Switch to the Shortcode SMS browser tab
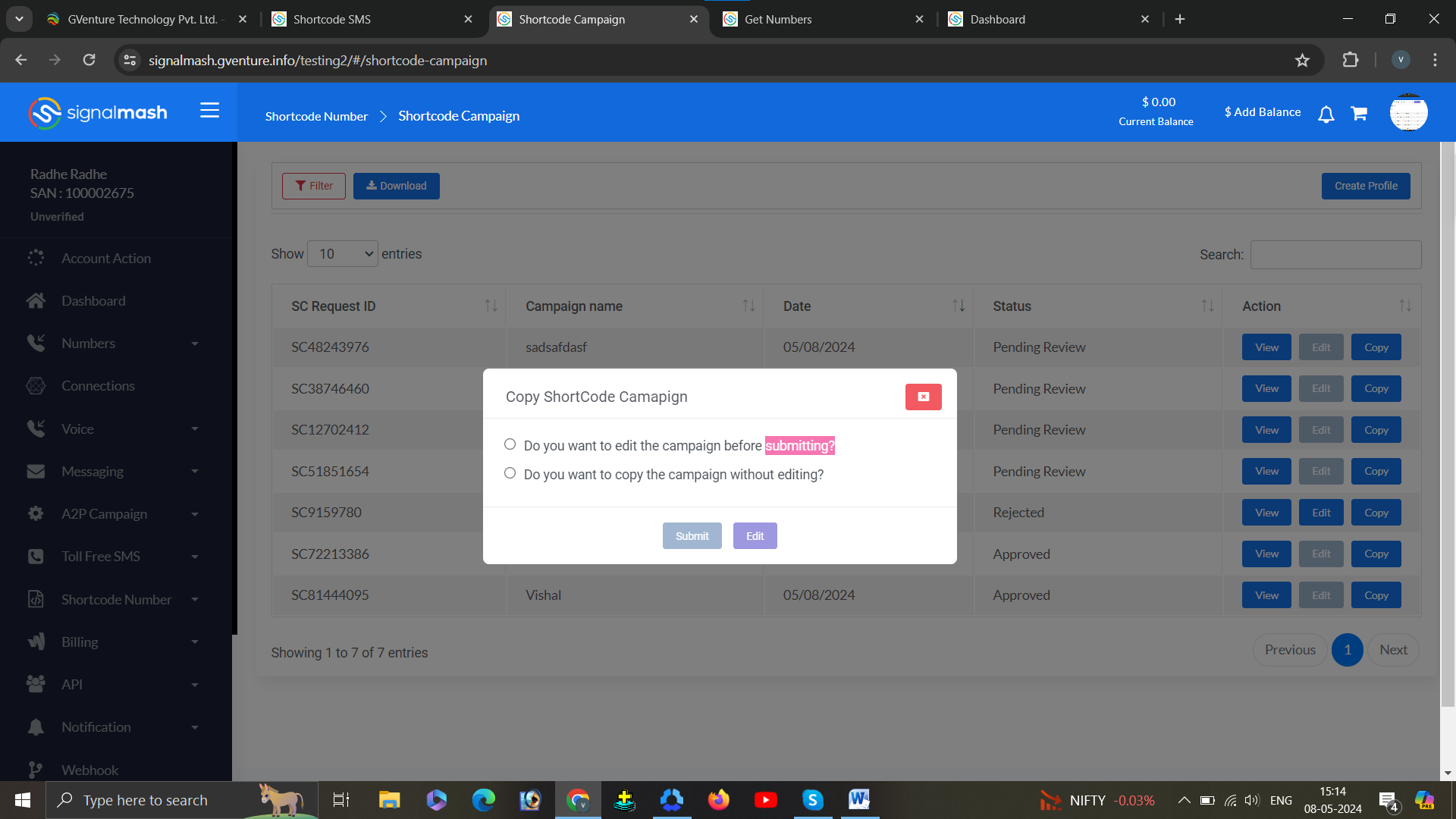1456x819 pixels. tap(331, 19)
